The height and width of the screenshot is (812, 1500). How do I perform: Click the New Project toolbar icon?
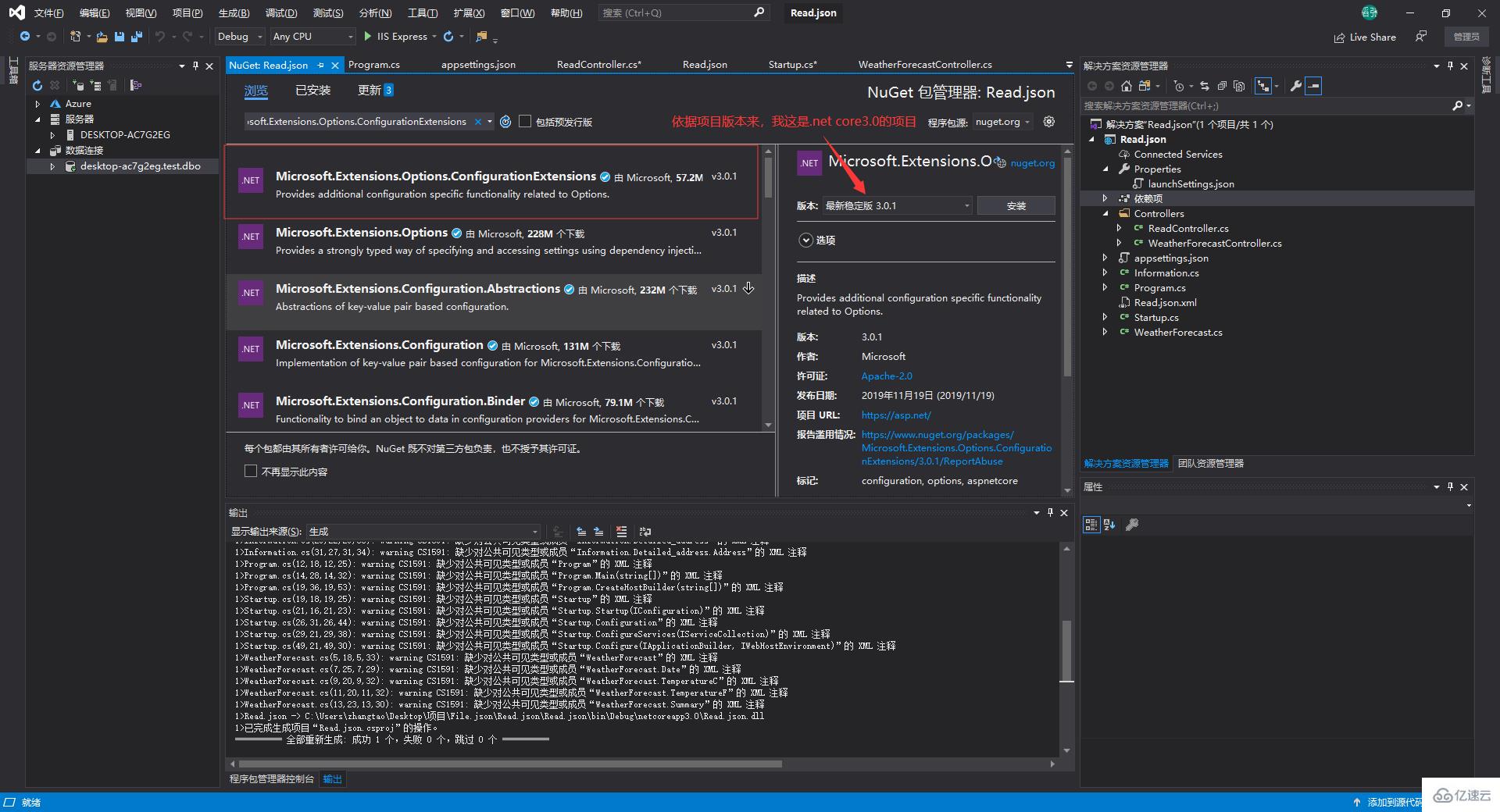76,37
